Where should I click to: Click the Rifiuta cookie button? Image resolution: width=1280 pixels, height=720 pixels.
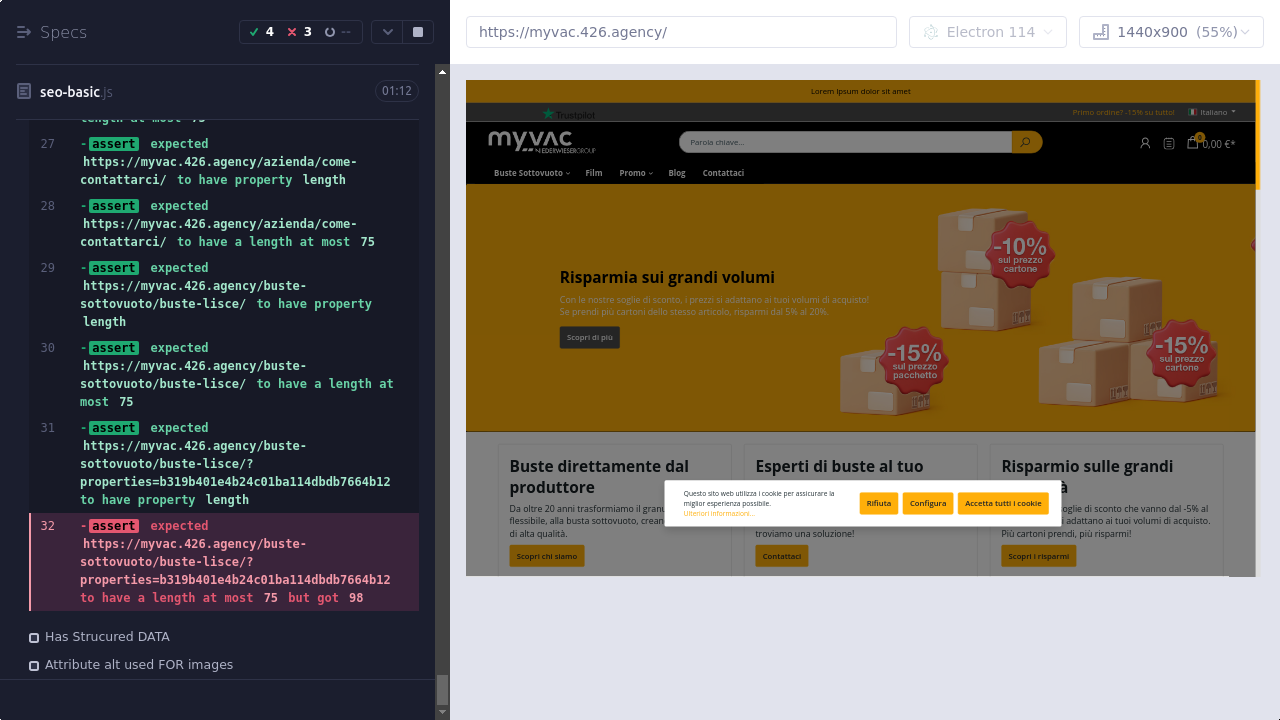click(879, 503)
